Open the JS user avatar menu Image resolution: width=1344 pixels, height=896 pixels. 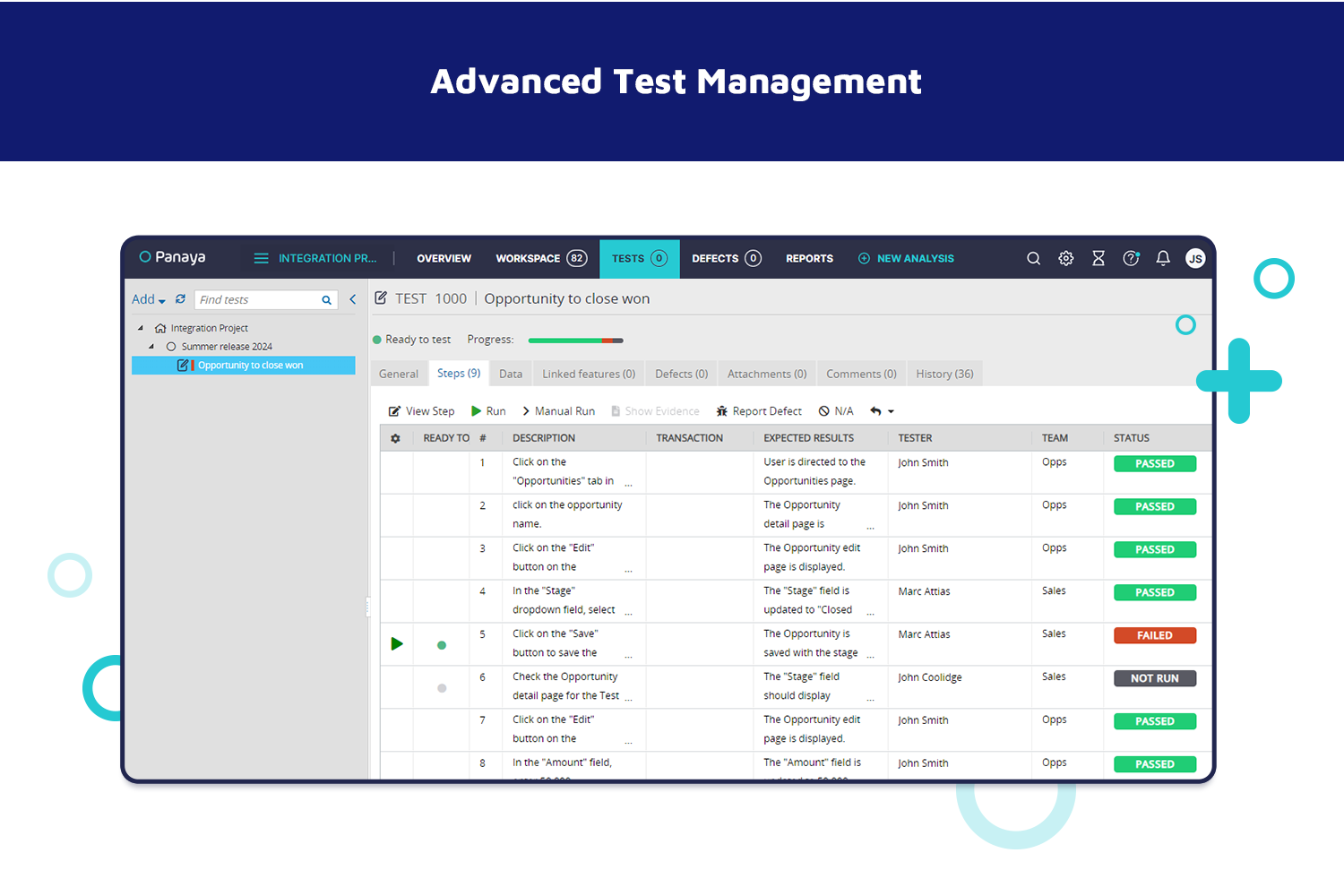1195,258
